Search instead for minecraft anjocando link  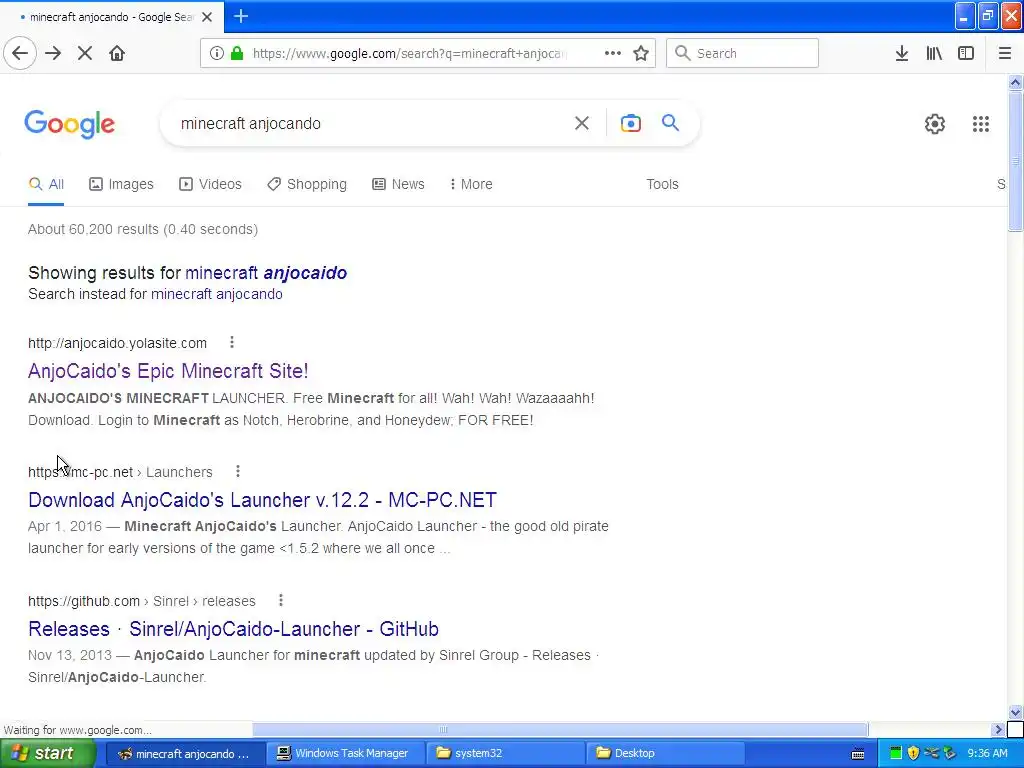[217, 294]
